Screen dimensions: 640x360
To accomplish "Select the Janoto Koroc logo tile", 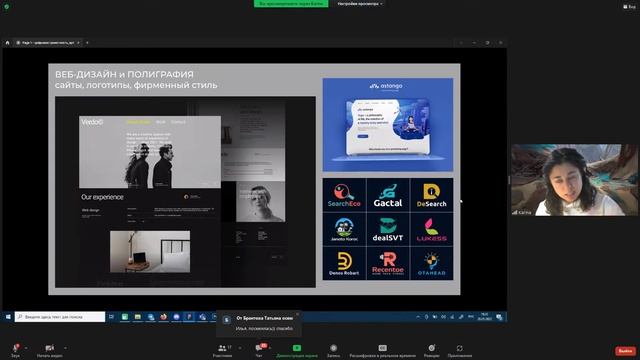I will 344,229.
